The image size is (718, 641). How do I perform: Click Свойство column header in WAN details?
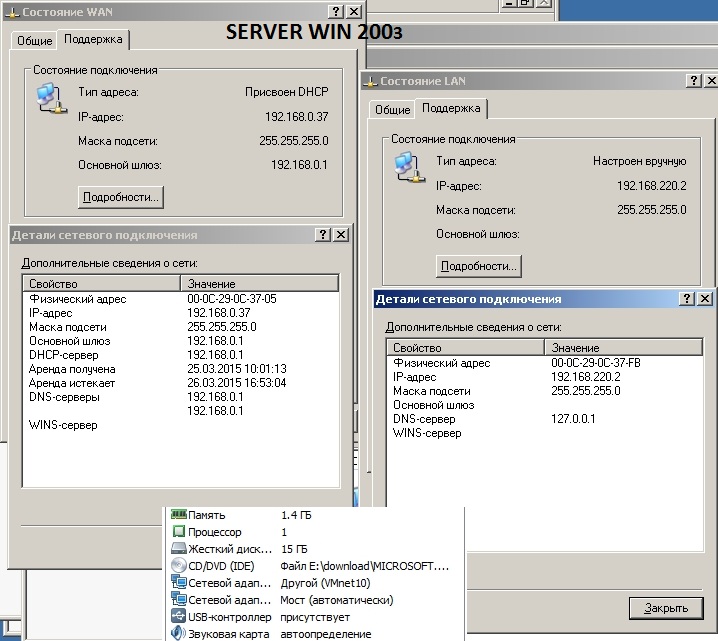click(x=102, y=284)
